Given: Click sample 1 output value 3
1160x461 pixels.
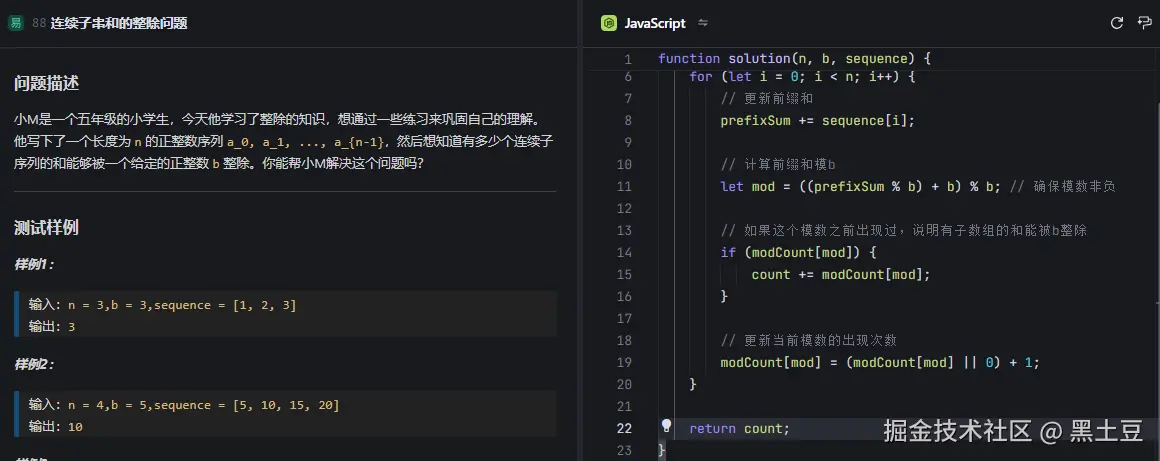Looking at the screenshot, I should pos(72,326).
